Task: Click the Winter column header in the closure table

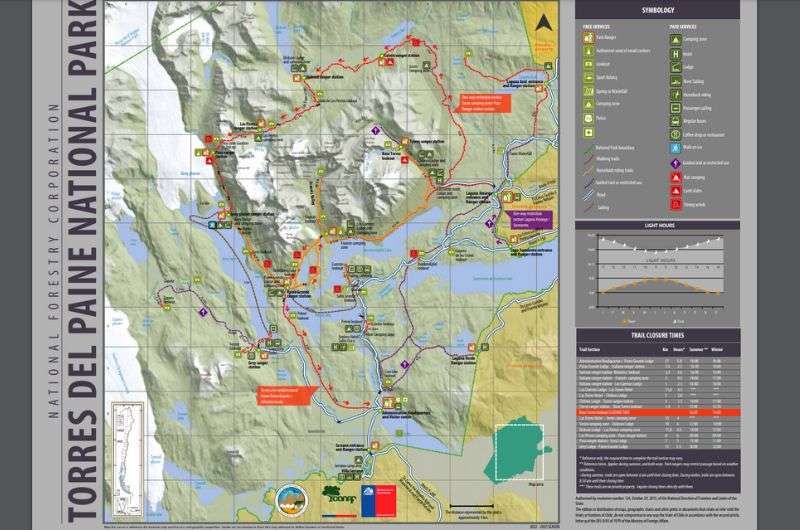Action: [x=716, y=350]
